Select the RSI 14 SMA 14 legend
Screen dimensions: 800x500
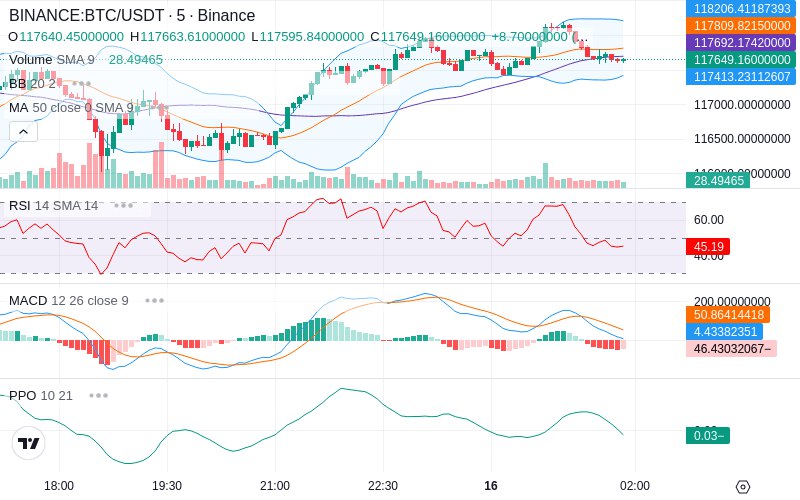[x=54, y=206]
